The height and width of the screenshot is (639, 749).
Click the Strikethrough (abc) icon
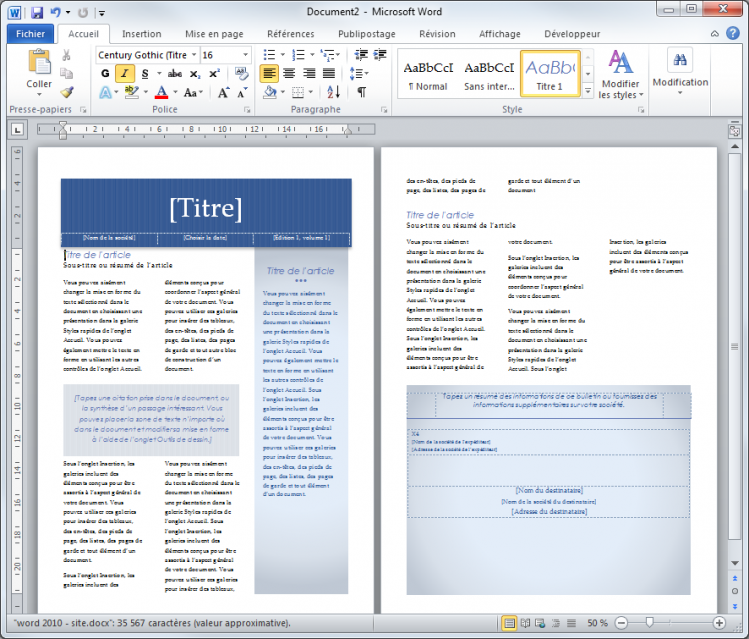coord(175,73)
